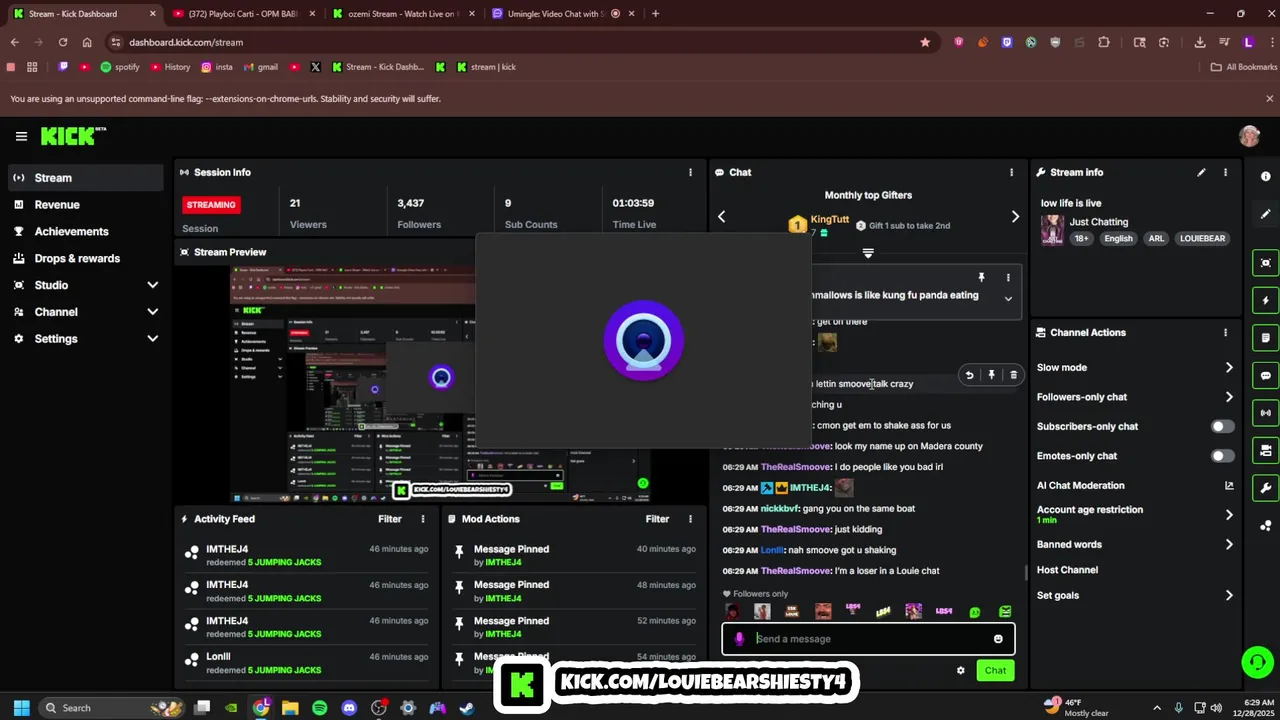Open the Set goals options
1280x720 pixels.
[x=1135, y=595]
